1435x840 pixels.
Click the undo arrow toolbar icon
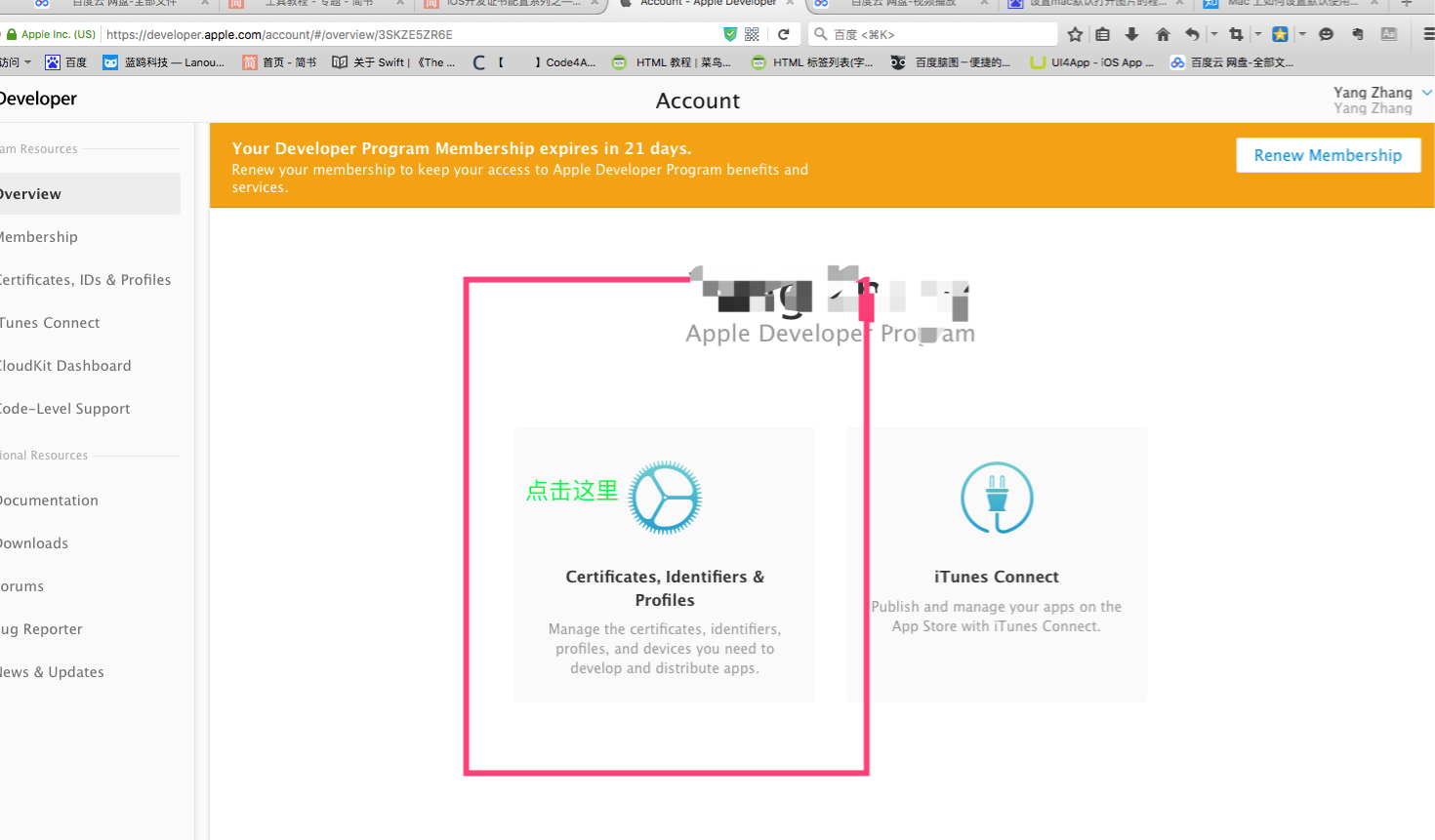pyautogui.click(x=1192, y=34)
